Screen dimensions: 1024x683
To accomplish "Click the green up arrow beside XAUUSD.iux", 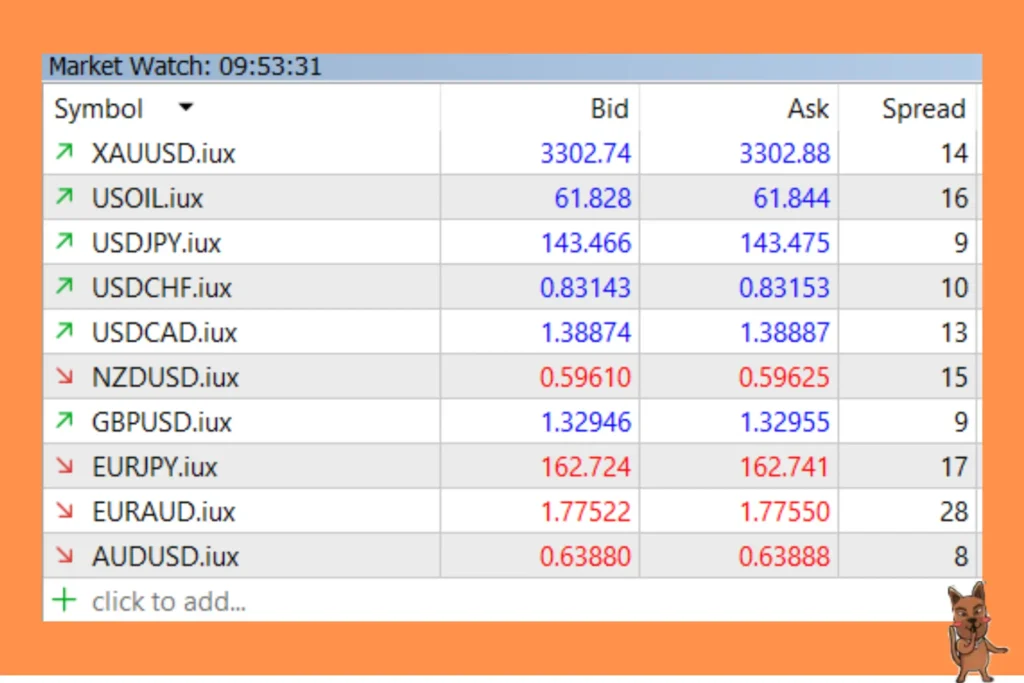I will point(65,153).
